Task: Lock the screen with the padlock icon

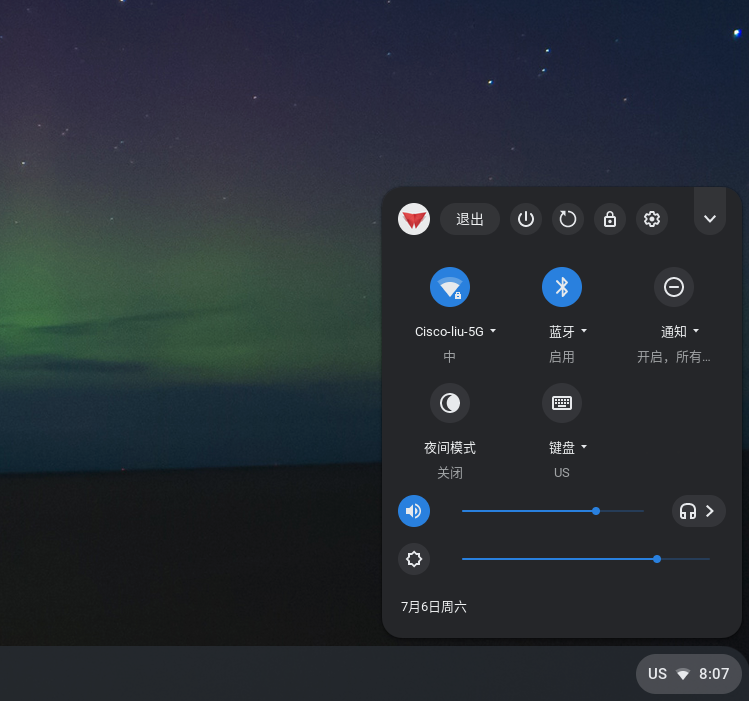Action: (x=610, y=219)
